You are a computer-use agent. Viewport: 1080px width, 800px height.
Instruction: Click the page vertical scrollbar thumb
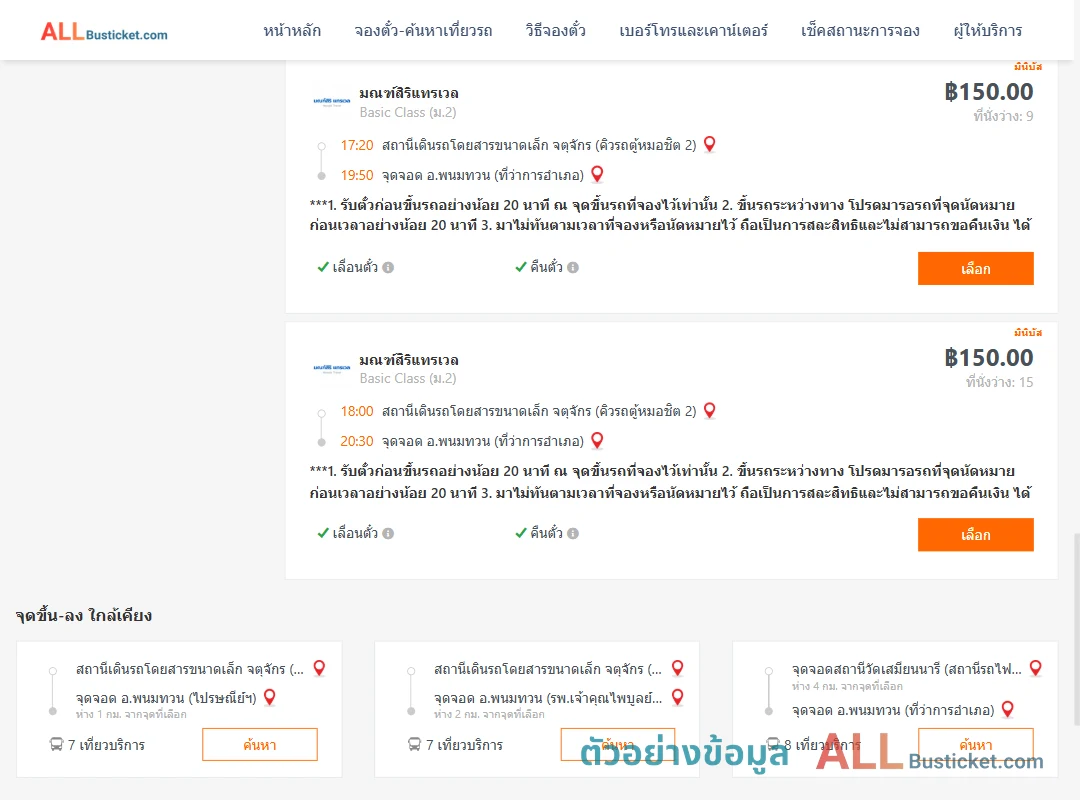tap(1076, 629)
